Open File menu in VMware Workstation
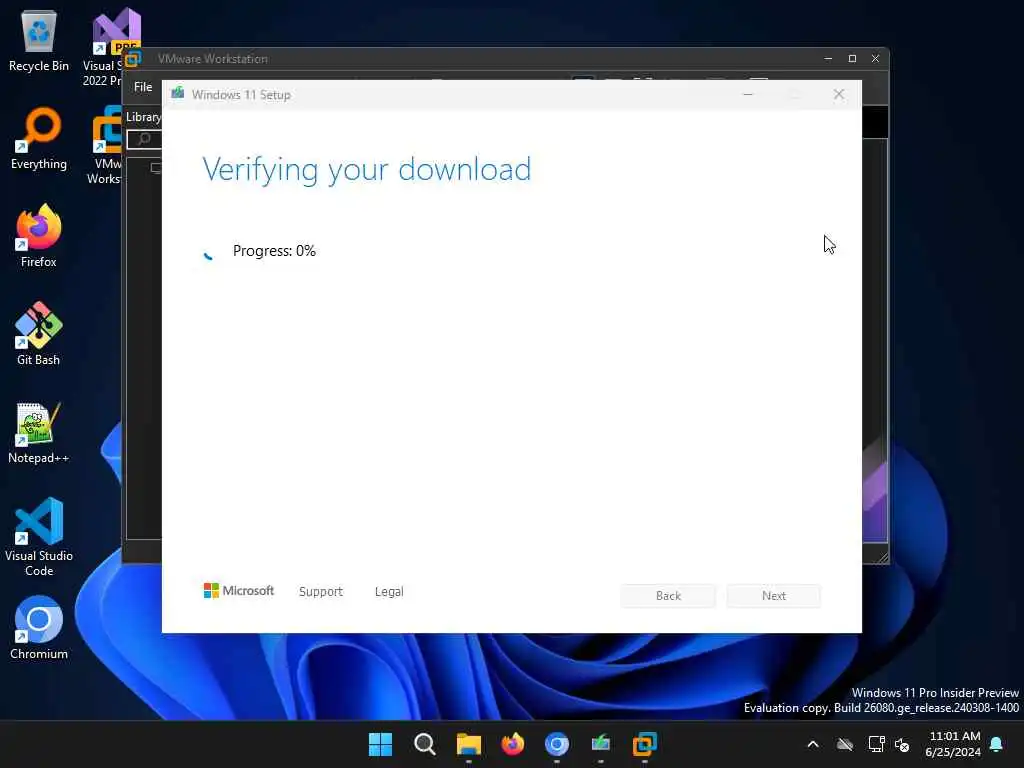1024x768 pixels. pos(143,87)
